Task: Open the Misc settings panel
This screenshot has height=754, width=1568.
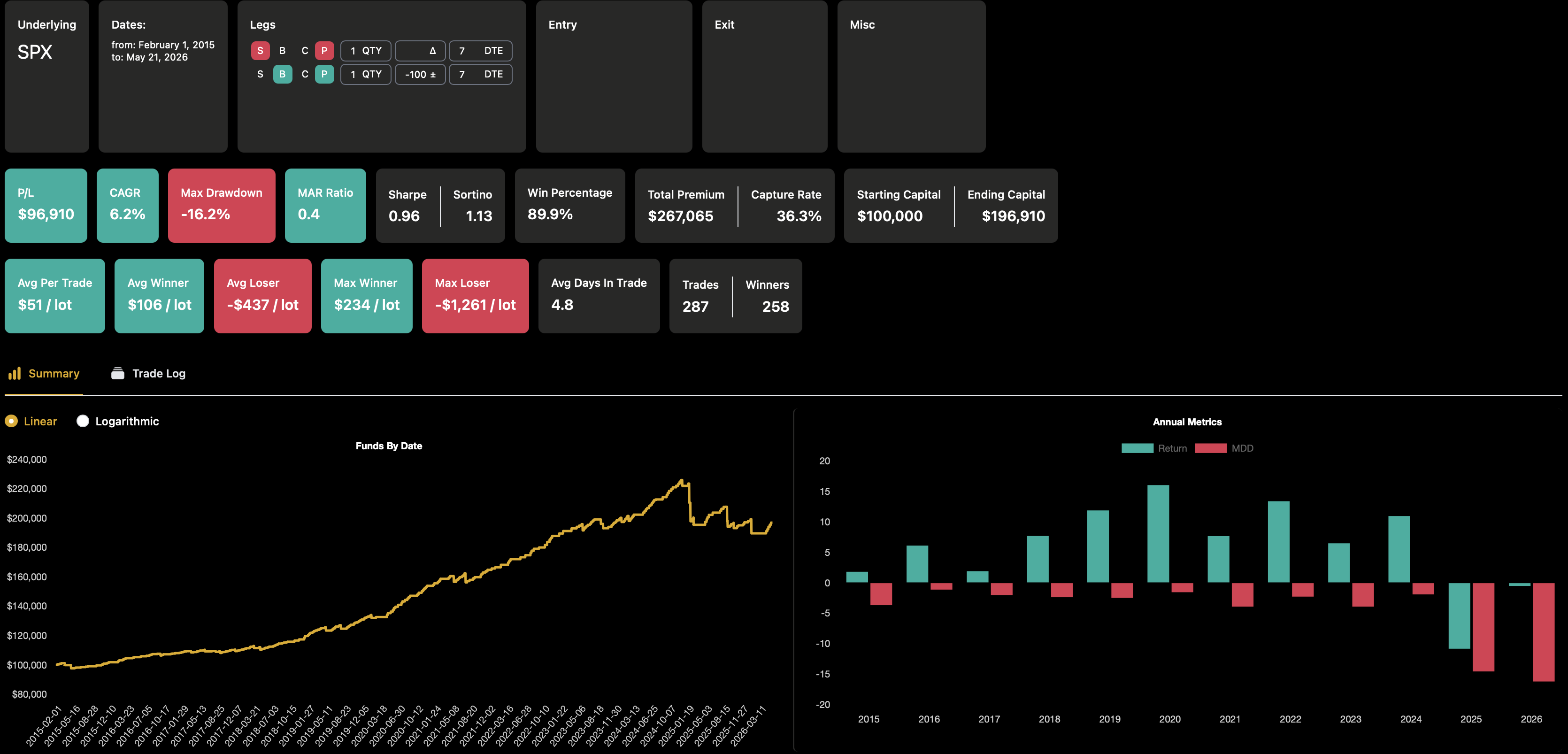Action: pos(912,76)
